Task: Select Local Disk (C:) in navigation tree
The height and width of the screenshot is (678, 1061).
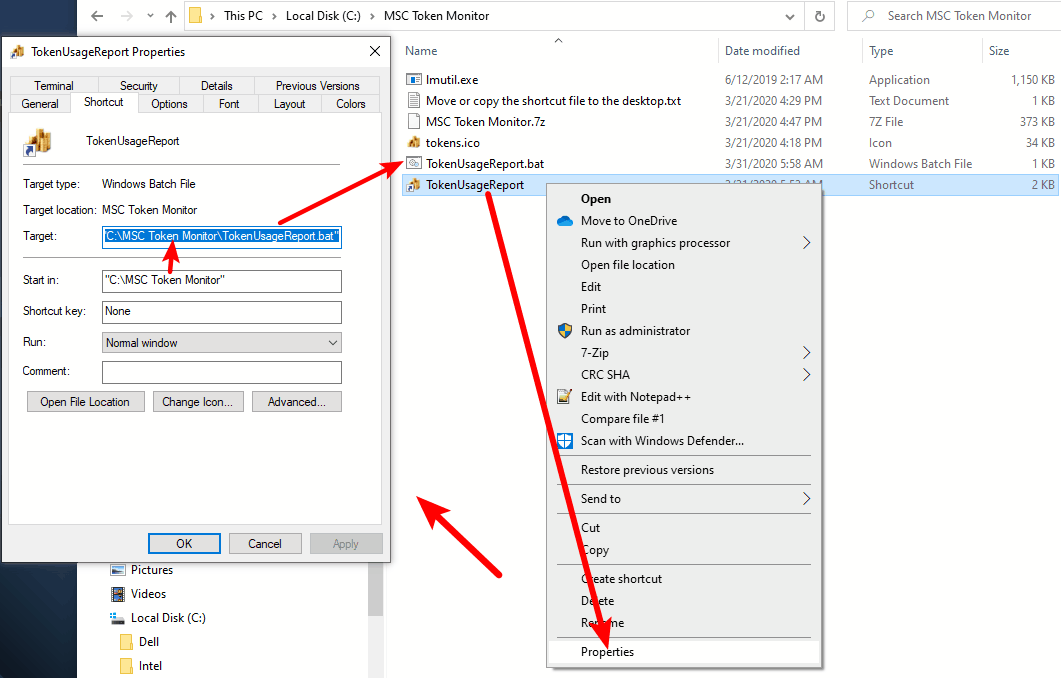Action: [168, 618]
